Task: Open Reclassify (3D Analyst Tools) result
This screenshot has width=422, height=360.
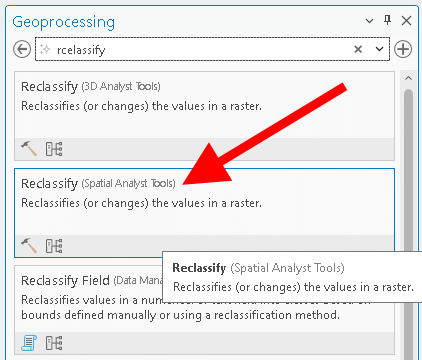Action: click(x=204, y=116)
